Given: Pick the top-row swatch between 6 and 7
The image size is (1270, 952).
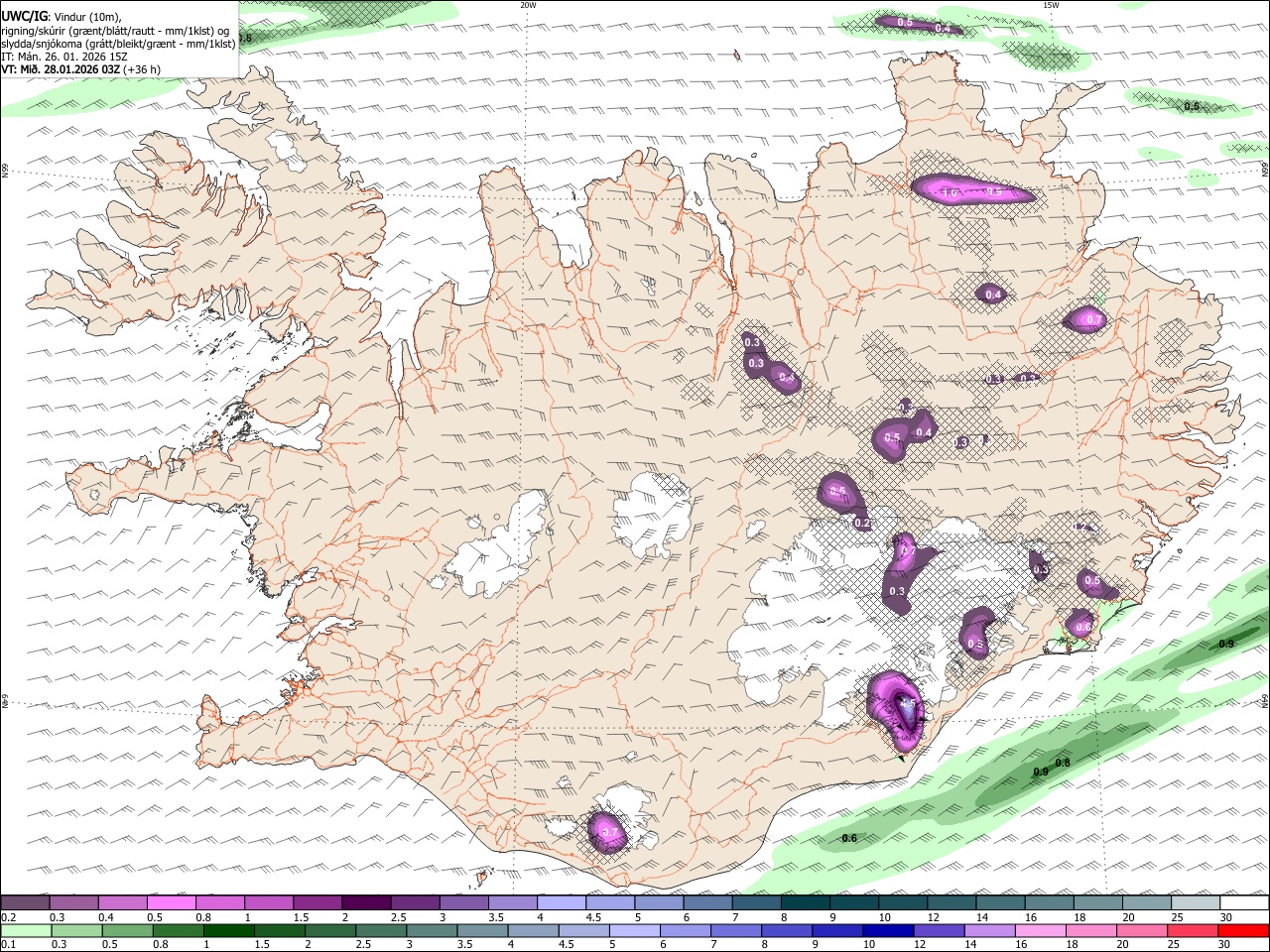Looking at the screenshot, I should click(x=706, y=903).
